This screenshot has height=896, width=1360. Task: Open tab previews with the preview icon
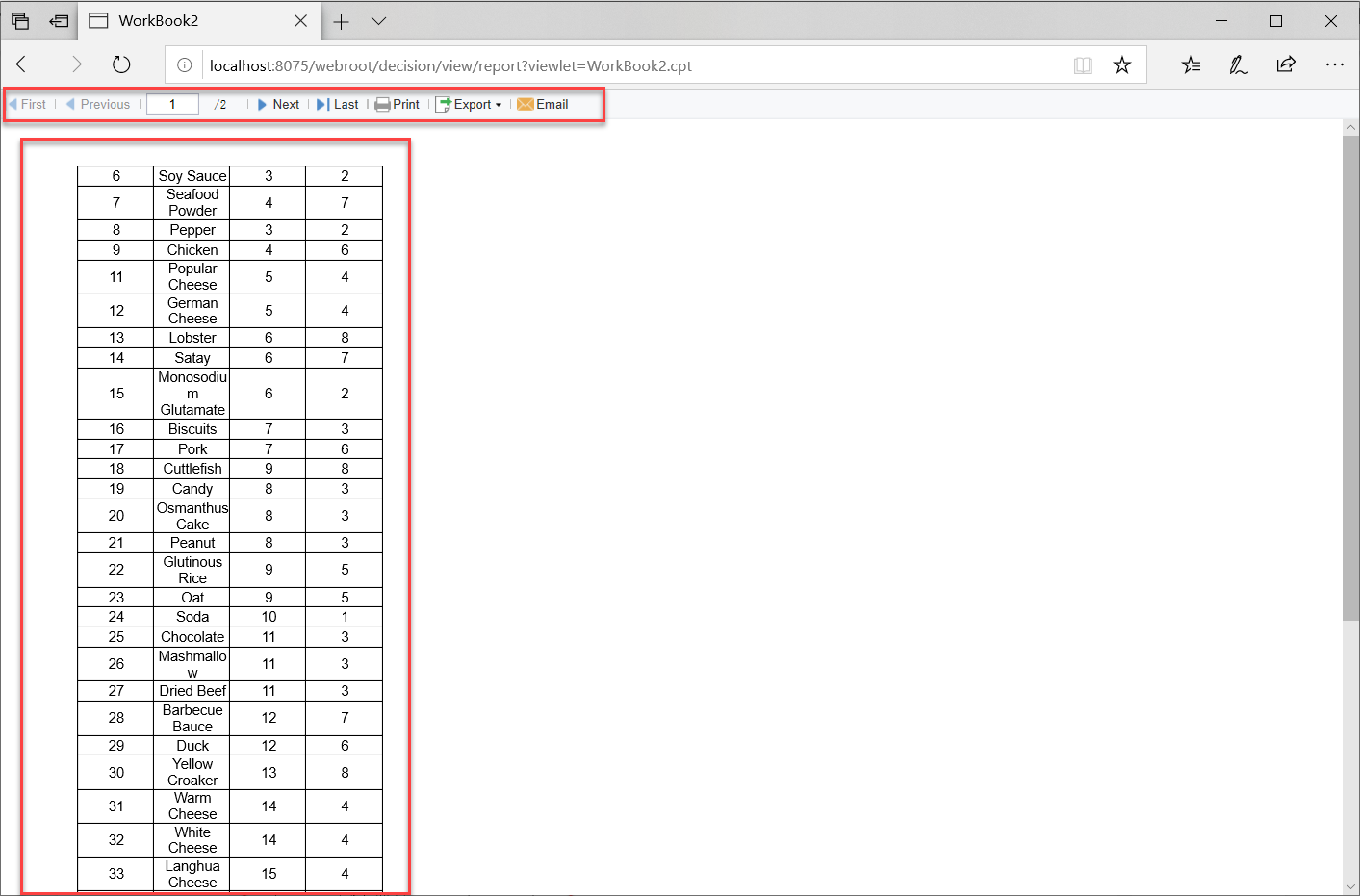pyautogui.click(x=19, y=20)
